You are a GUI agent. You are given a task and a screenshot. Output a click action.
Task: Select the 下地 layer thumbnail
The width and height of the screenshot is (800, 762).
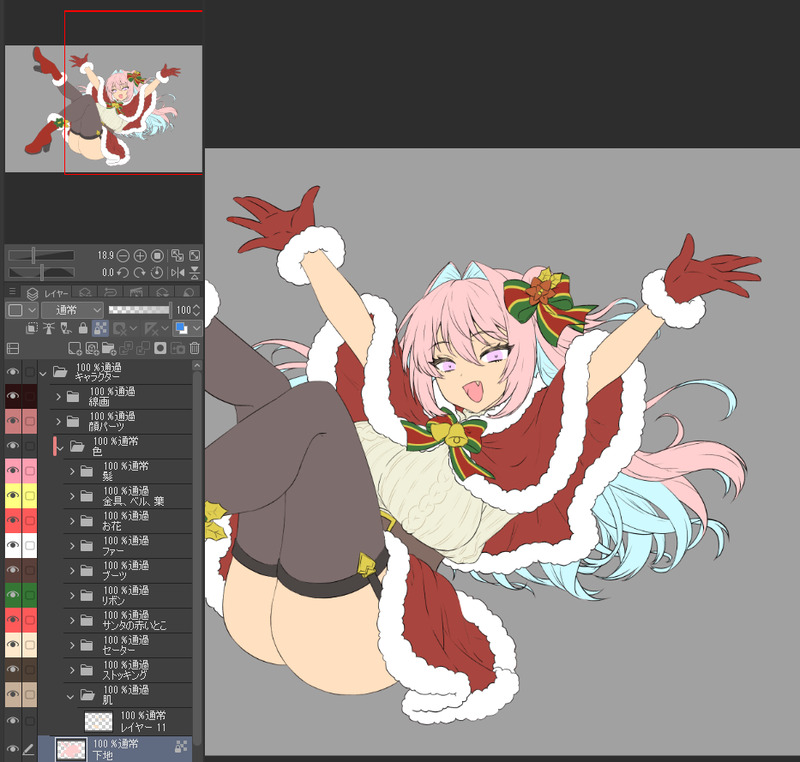tap(71, 749)
